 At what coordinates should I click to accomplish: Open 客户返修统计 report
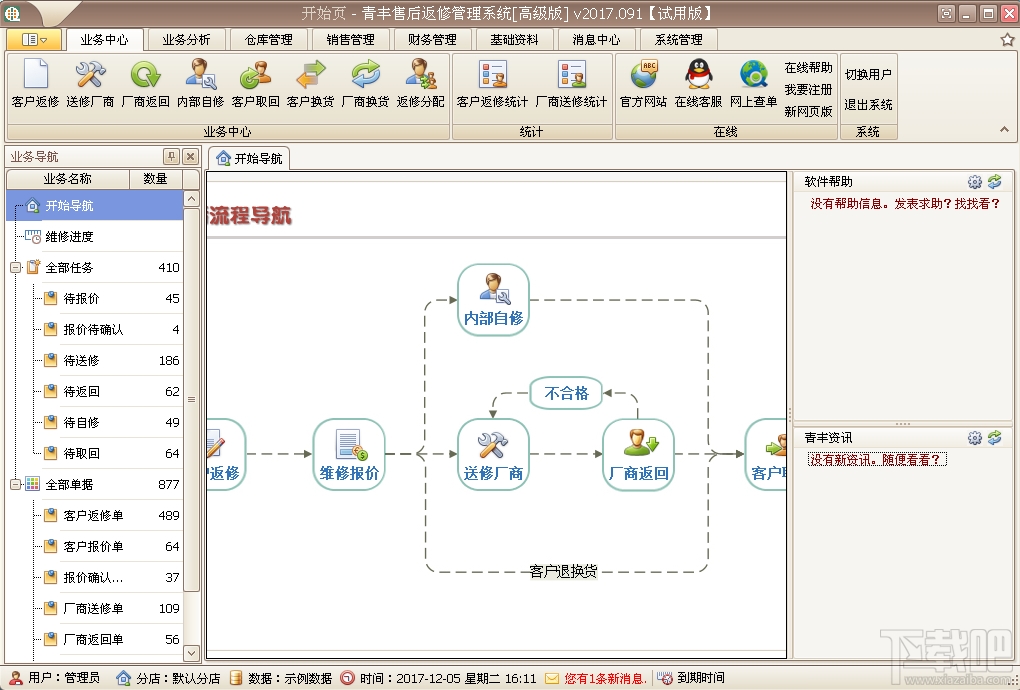point(492,83)
